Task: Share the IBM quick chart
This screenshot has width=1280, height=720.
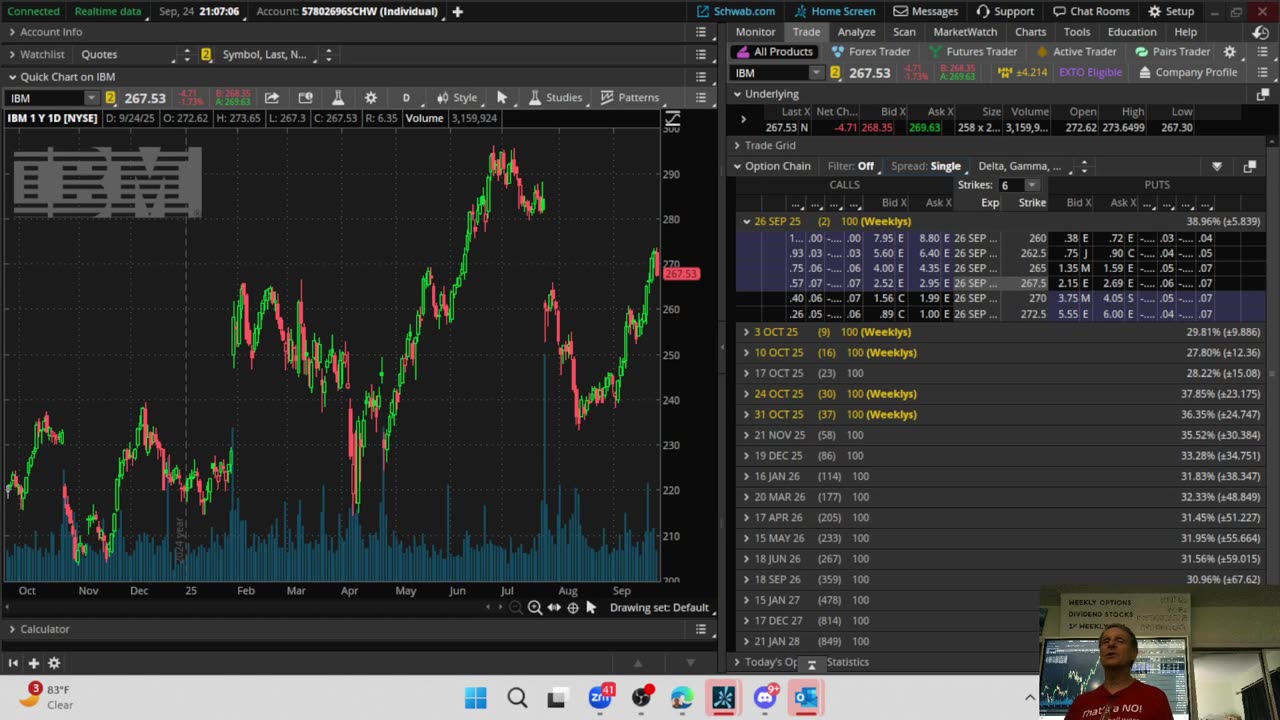Action: coord(271,98)
